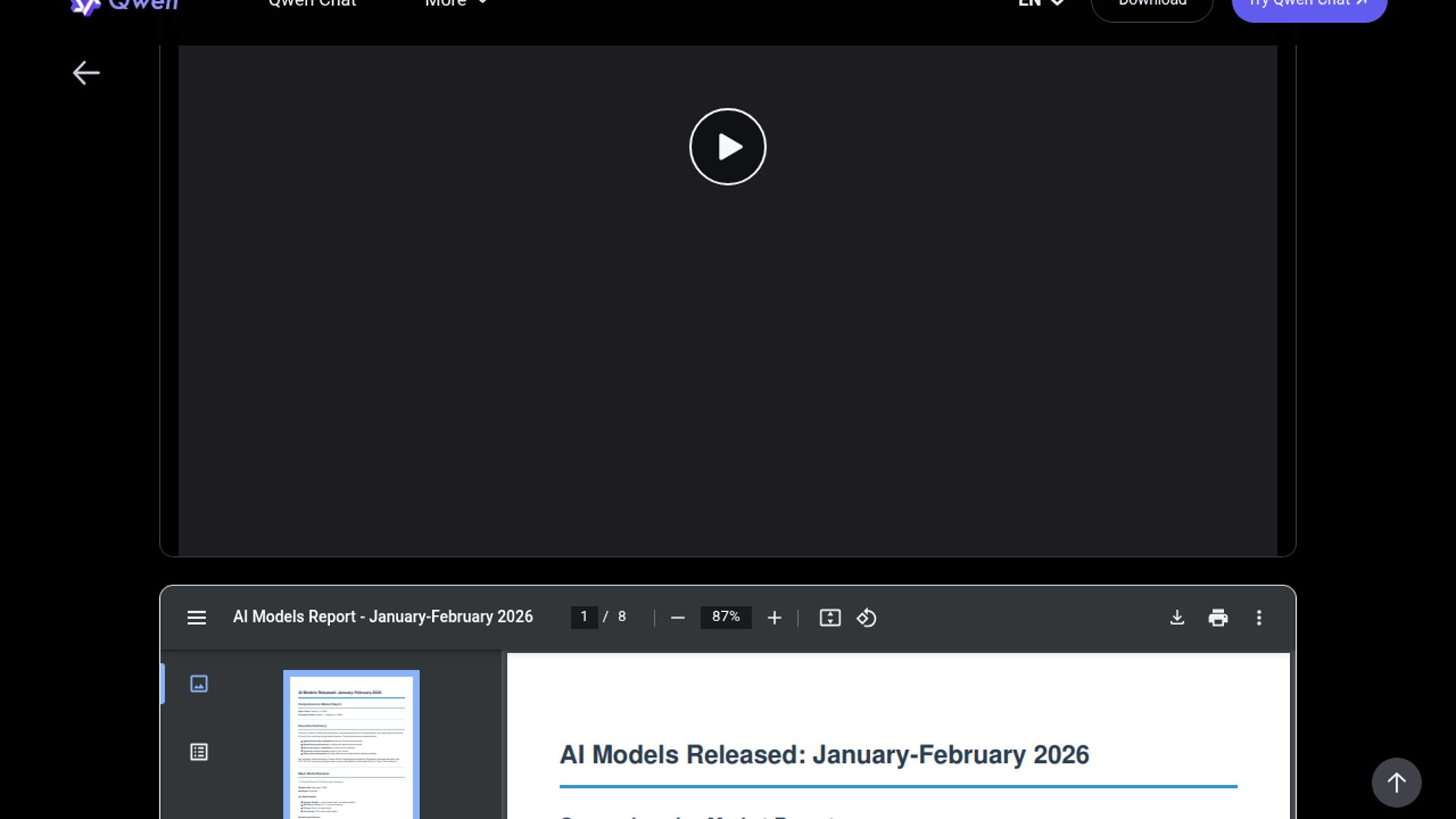
Task: Show thumbnails view in PDF sidebar
Action: pyautogui.click(x=199, y=684)
